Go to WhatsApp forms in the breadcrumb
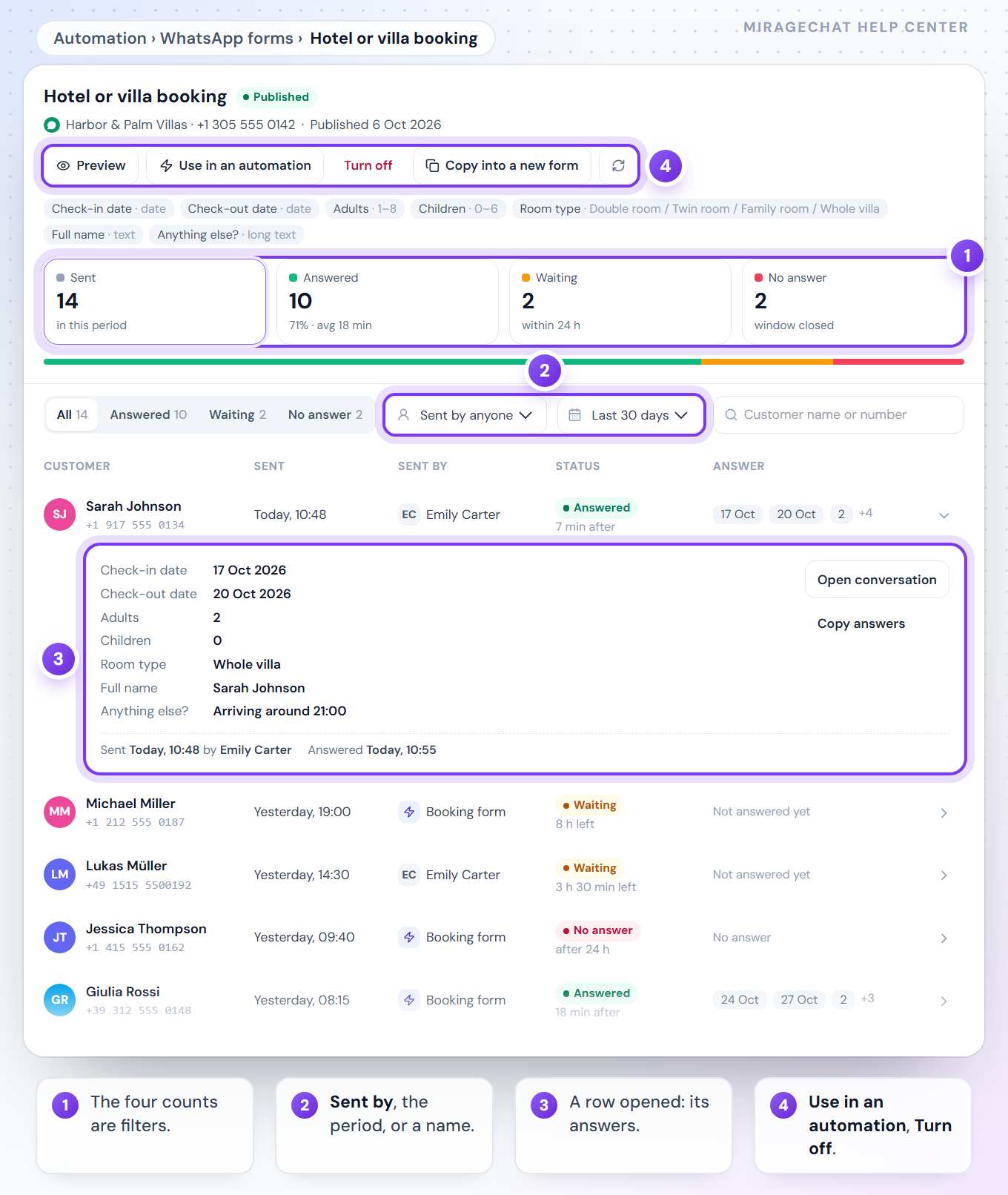 [x=227, y=39]
